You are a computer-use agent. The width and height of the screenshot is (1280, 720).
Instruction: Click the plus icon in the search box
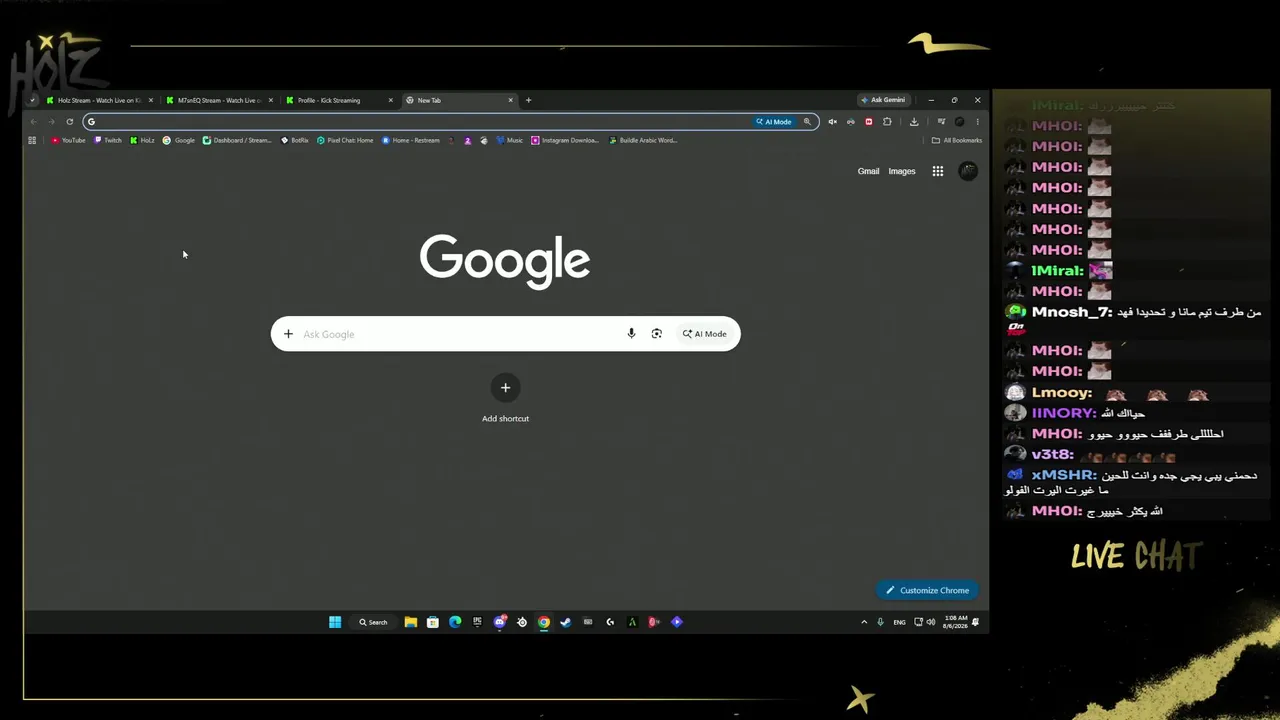(x=288, y=334)
